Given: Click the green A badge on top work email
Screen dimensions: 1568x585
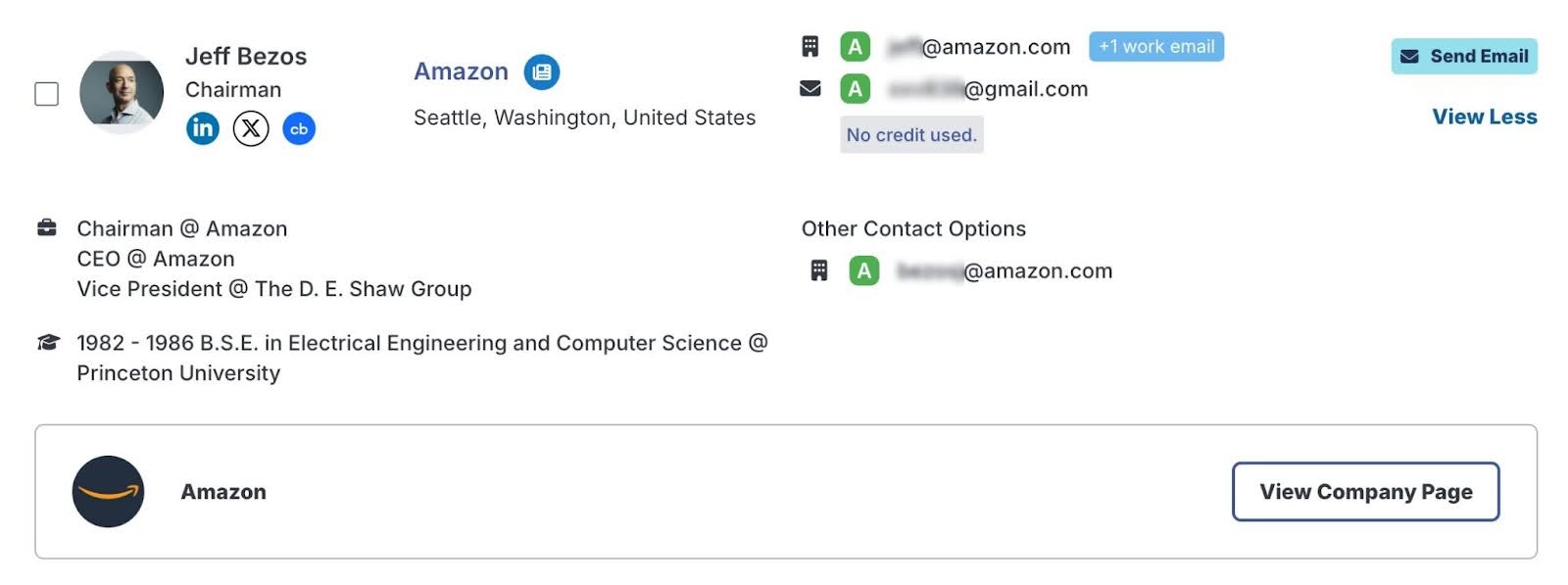Looking at the screenshot, I should point(856,46).
